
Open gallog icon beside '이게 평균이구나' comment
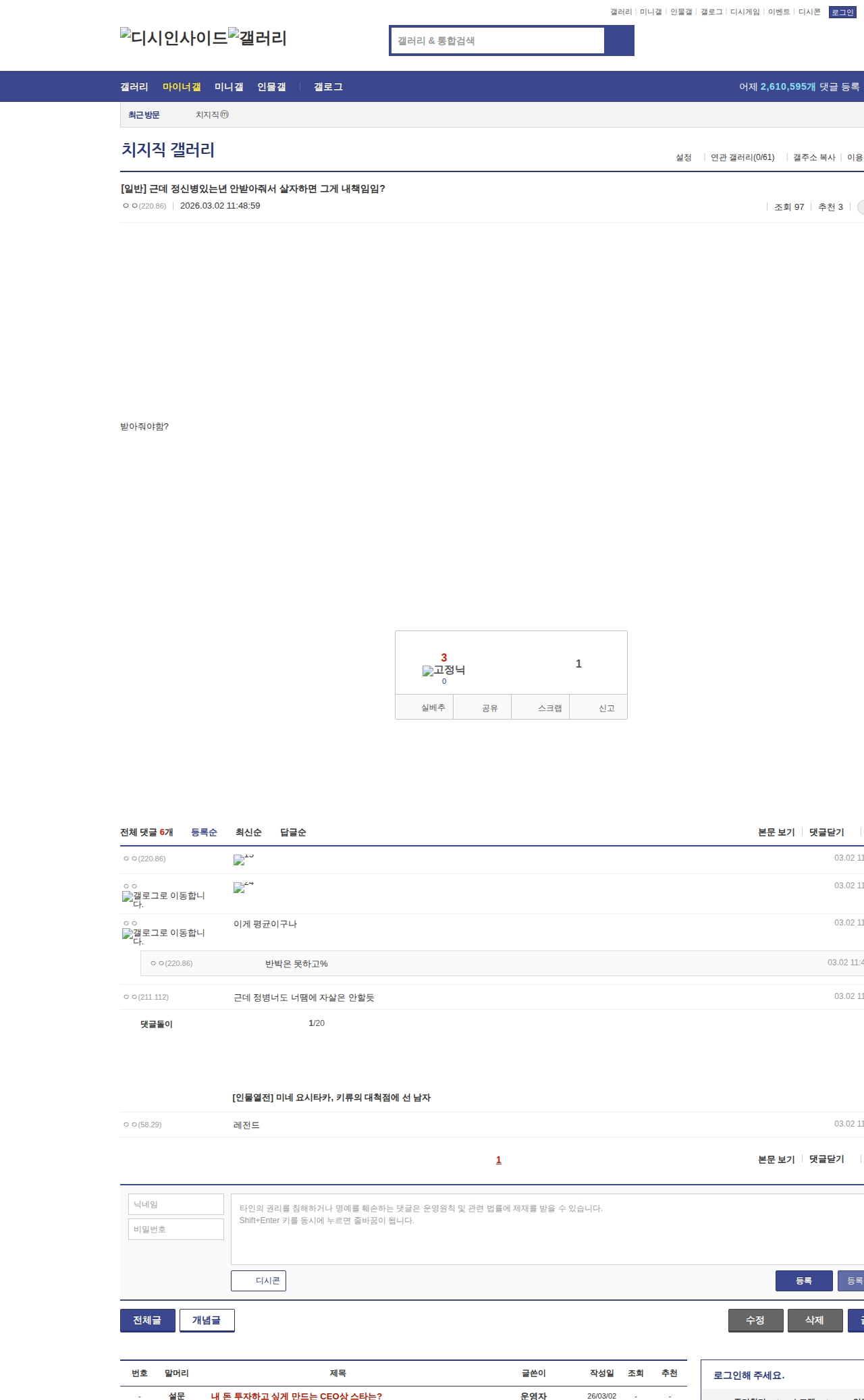pyautogui.click(x=127, y=934)
